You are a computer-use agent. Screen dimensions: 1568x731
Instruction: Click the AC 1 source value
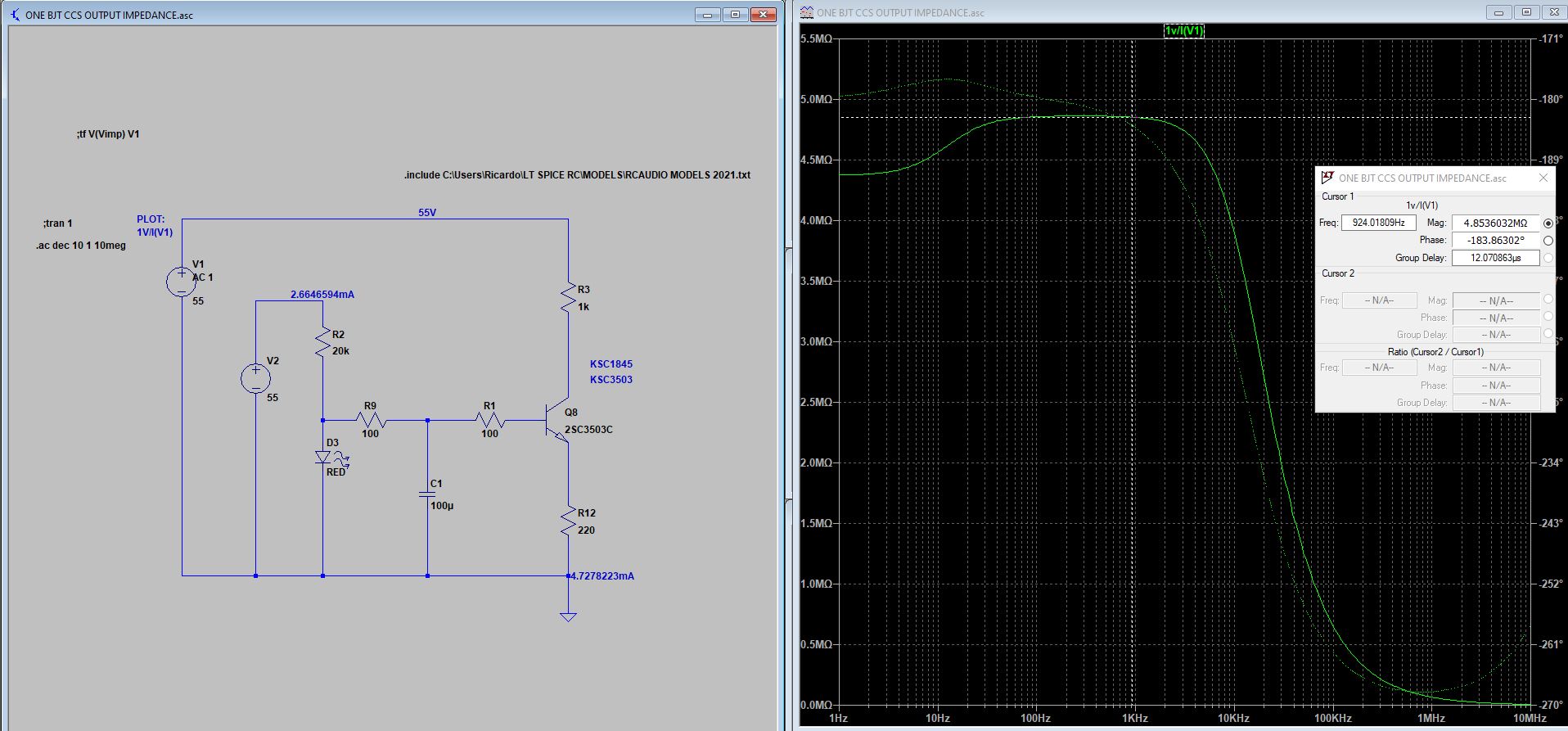click(202, 278)
